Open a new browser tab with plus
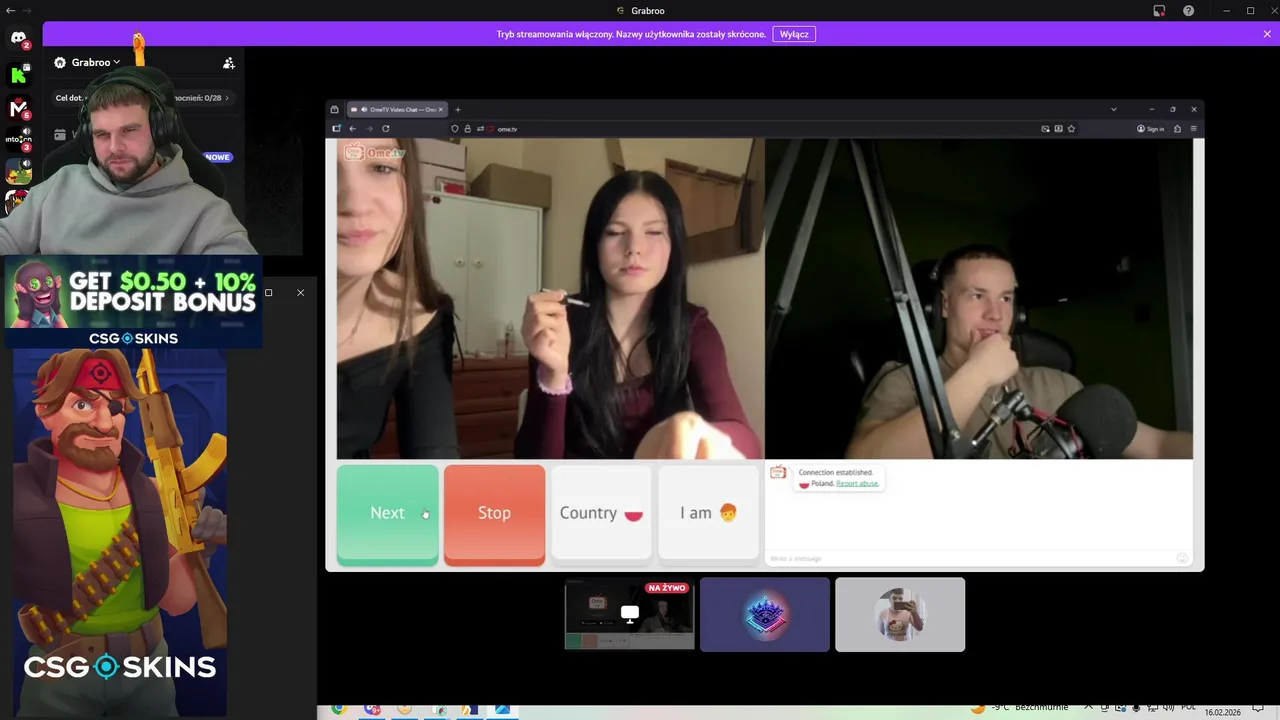 [x=458, y=109]
